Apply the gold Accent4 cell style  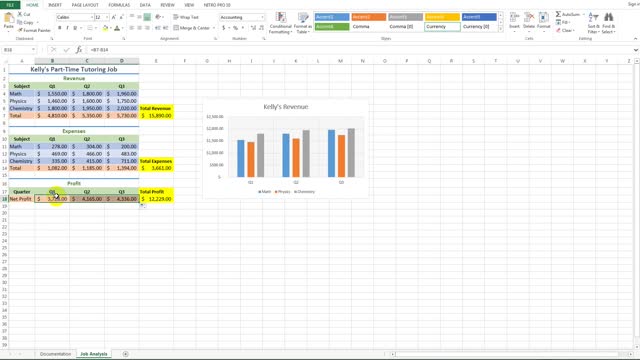coord(442,17)
